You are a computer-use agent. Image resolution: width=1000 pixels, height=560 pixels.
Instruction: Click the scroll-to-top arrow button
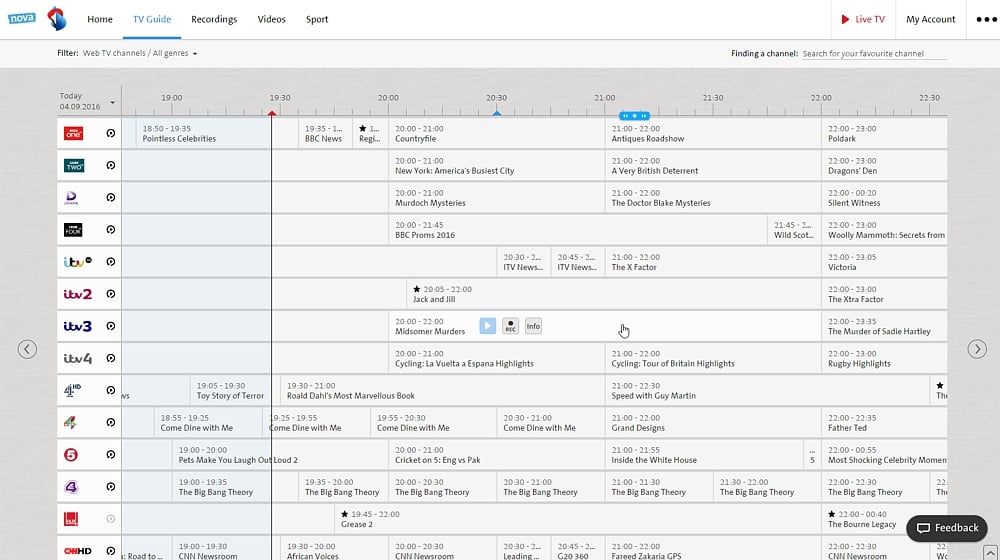pos(990,552)
